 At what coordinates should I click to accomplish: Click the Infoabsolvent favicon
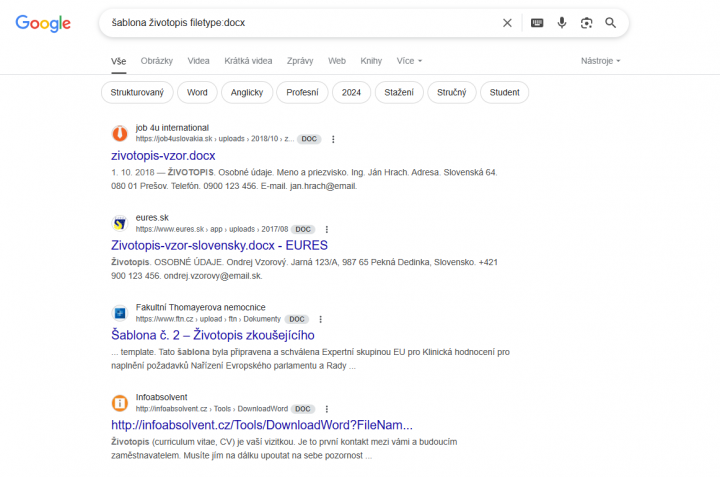pos(120,403)
